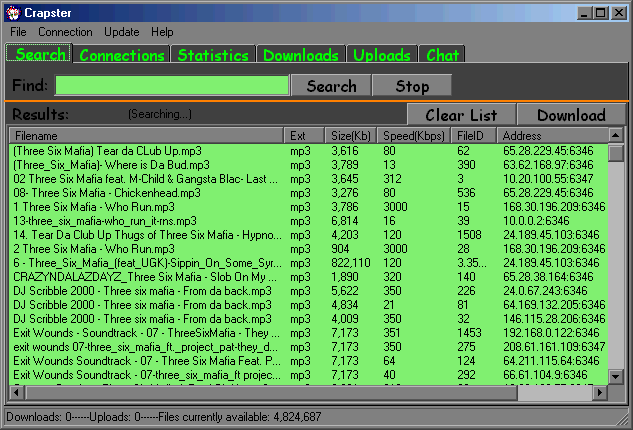The image size is (633, 430).
Task: Sort by the Ext column header
Action: pos(304,136)
